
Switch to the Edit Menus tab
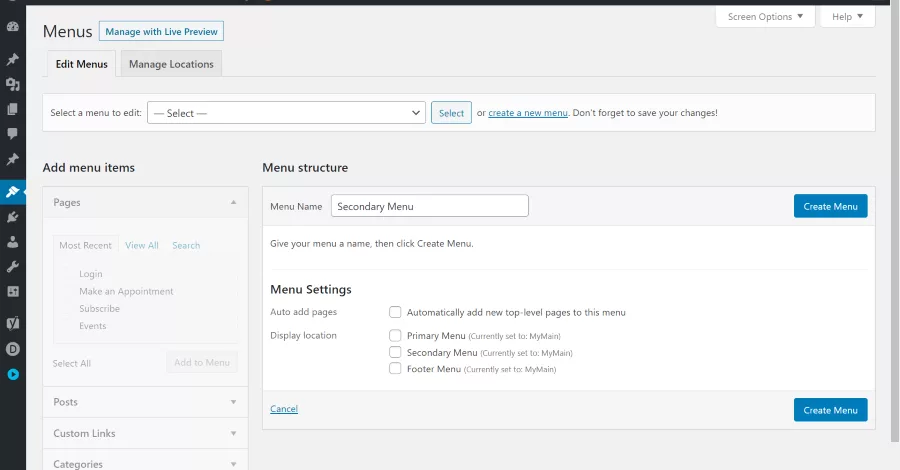82,64
